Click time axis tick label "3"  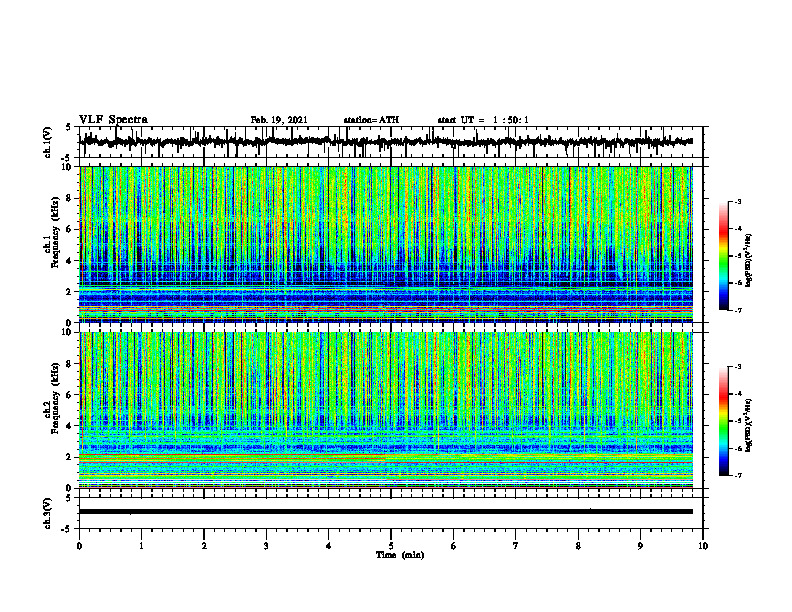(x=266, y=546)
